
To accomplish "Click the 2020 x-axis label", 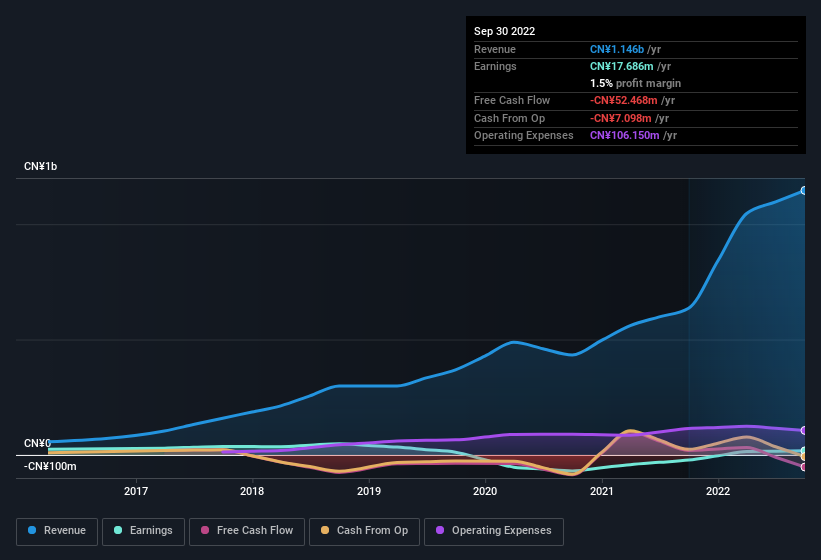I will pos(485,491).
